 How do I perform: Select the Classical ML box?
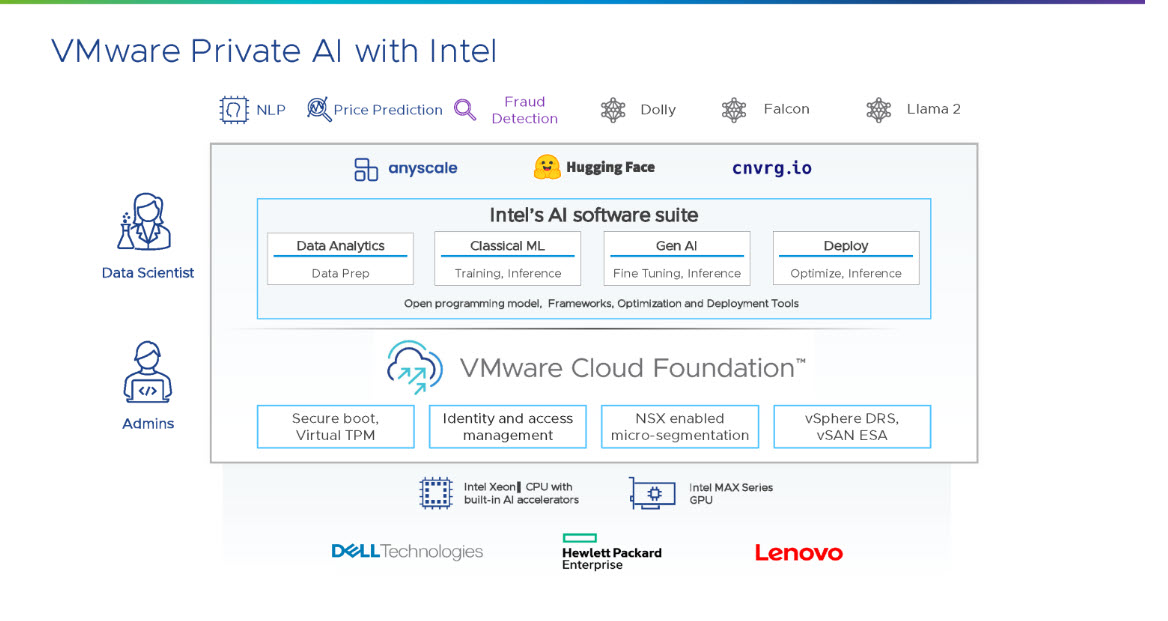(507, 258)
